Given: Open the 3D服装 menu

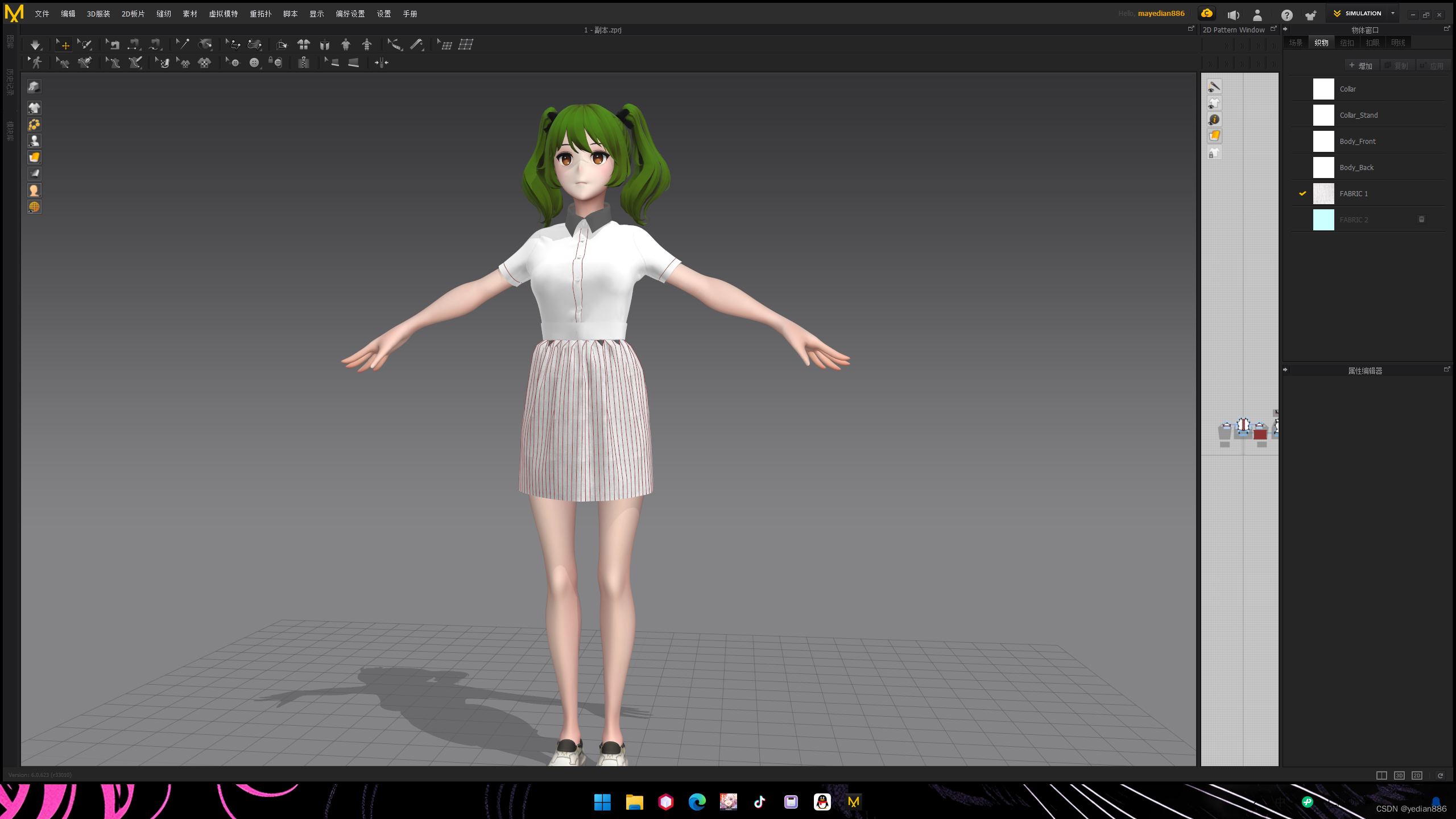Looking at the screenshot, I should [98, 14].
